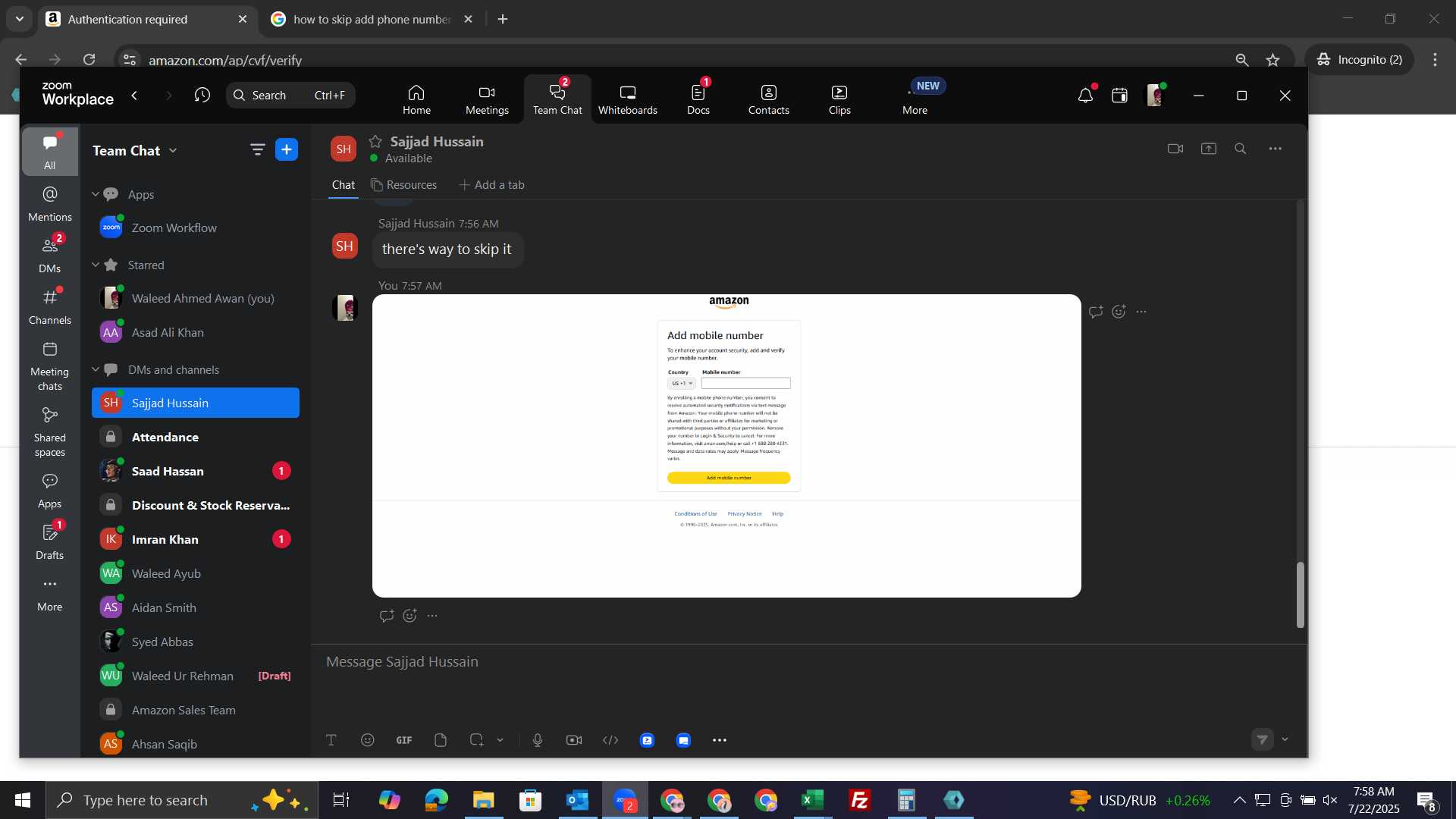Open more composer options ellipsis
Viewport: 1456px width, 819px height.
(719, 740)
